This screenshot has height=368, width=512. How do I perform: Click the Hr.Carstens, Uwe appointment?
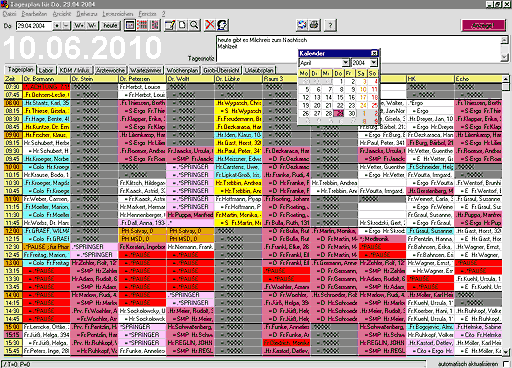pos(239,167)
